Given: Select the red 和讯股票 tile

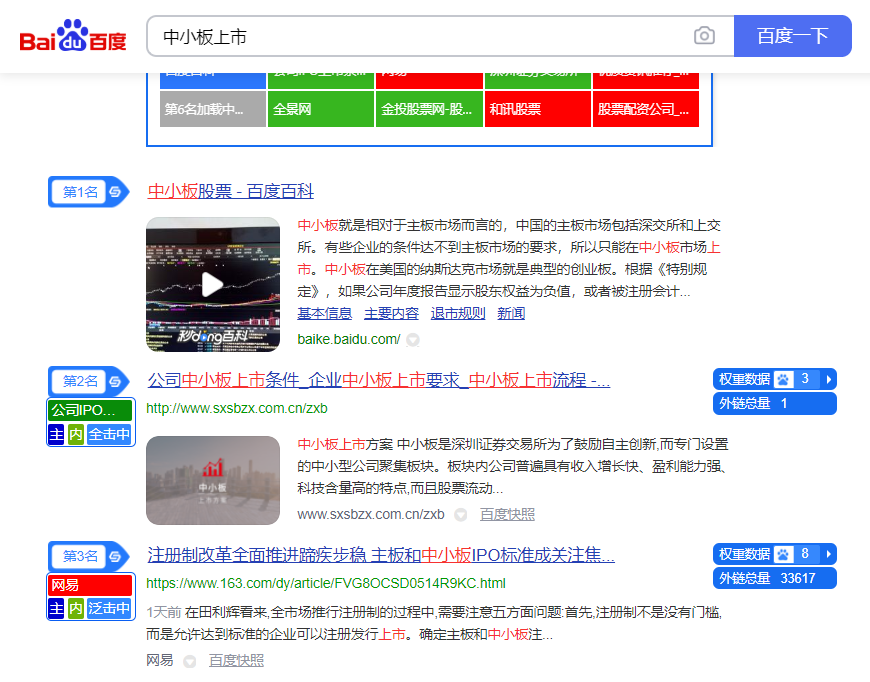Looking at the screenshot, I should [x=538, y=109].
